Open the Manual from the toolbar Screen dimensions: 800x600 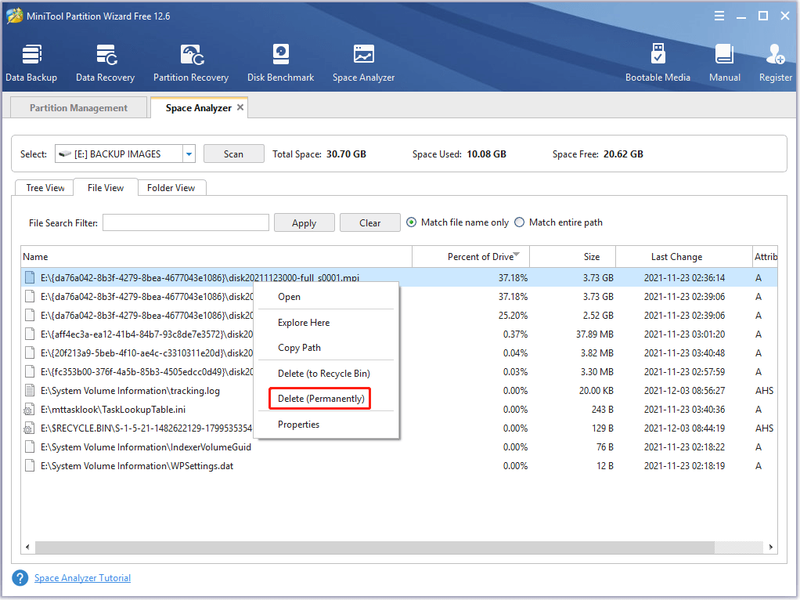coord(724,63)
